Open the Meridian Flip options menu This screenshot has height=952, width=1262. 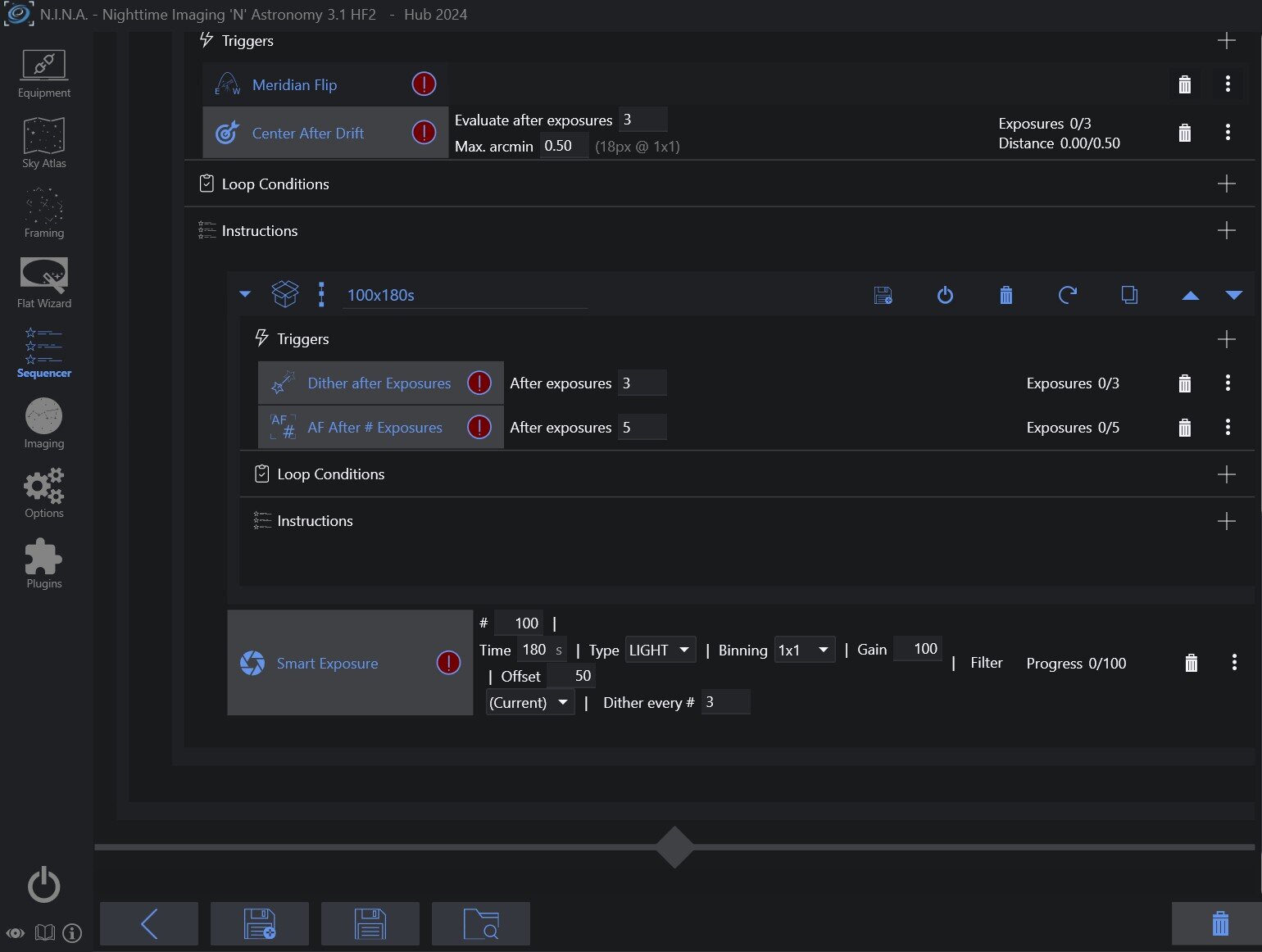tap(1228, 84)
